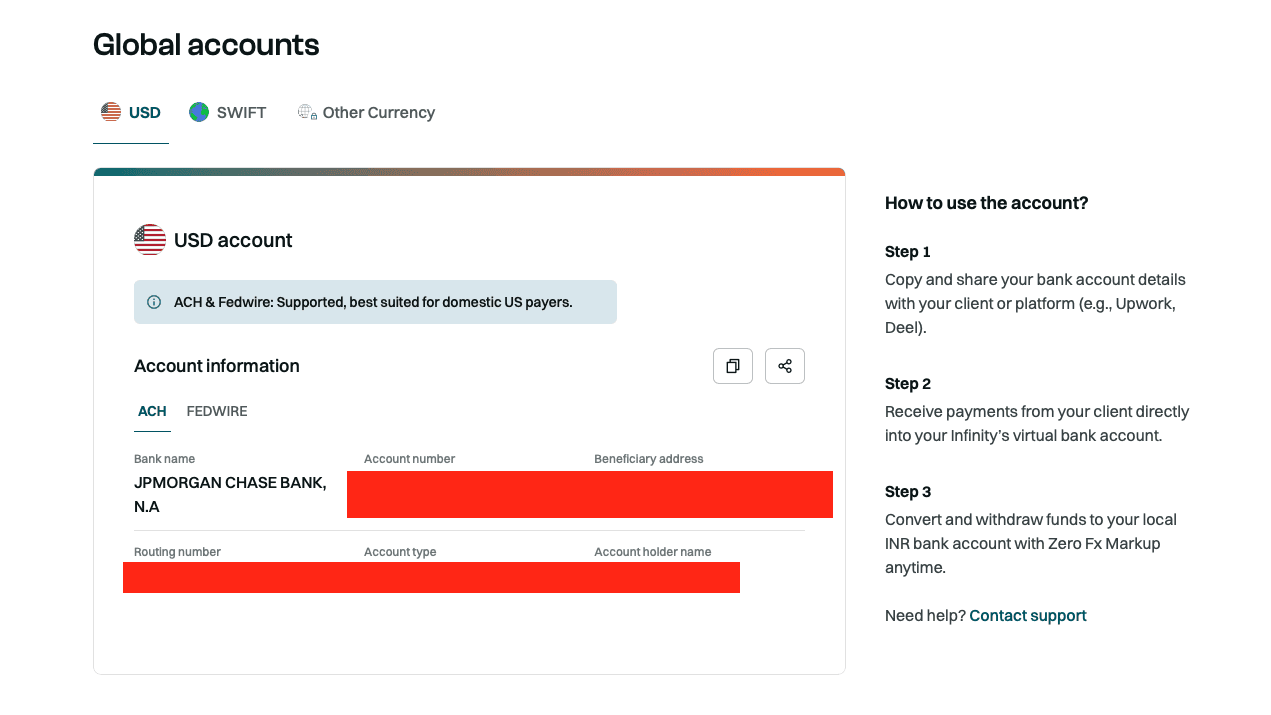The image size is (1271, 715).
Task: Click the Routing number label
Action: [177, 552]
